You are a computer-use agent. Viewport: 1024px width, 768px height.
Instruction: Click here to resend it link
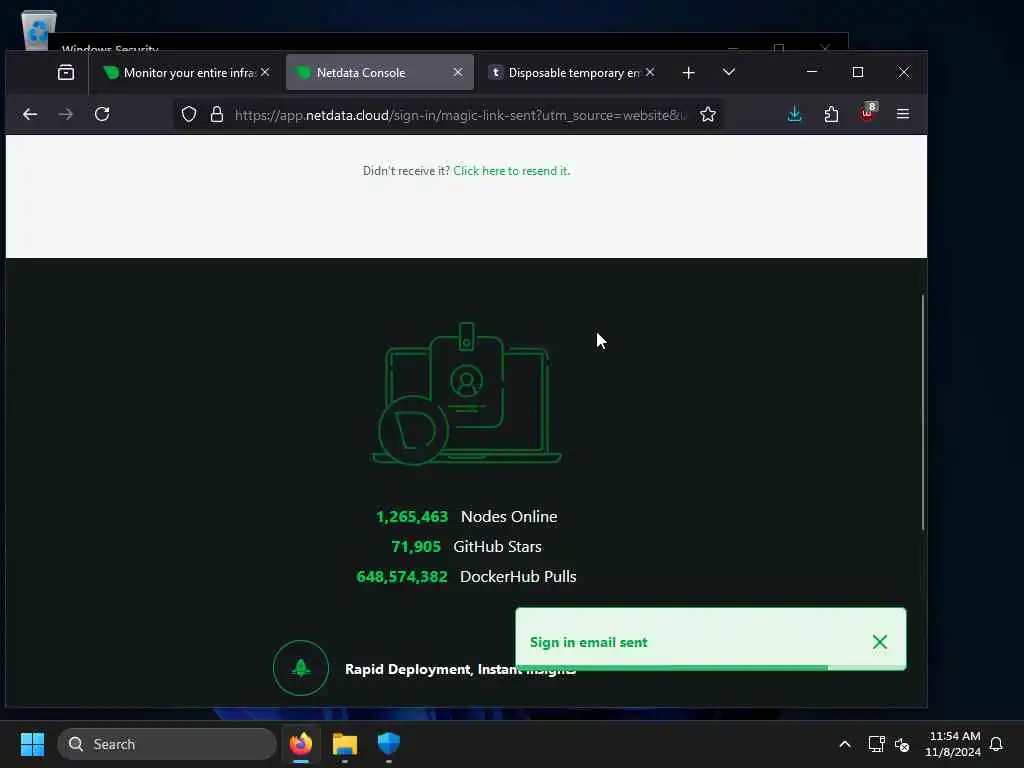[x=511, y=170]
